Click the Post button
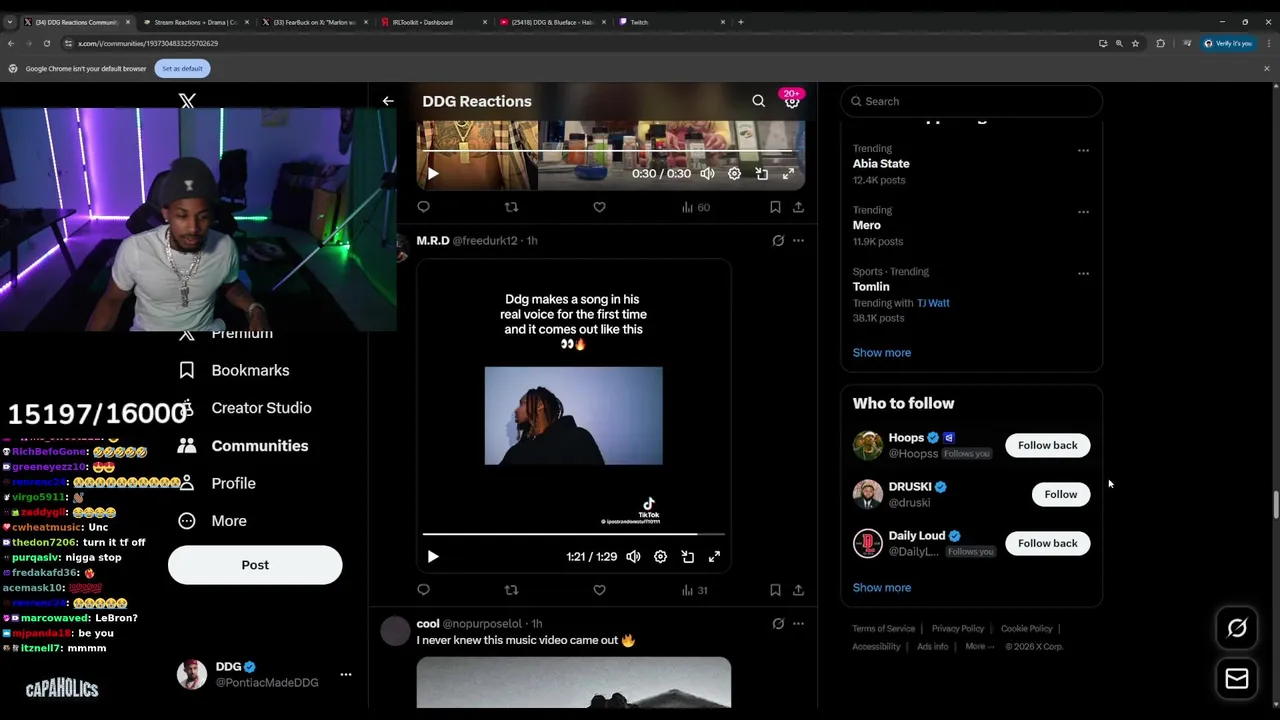 (255, 565)
